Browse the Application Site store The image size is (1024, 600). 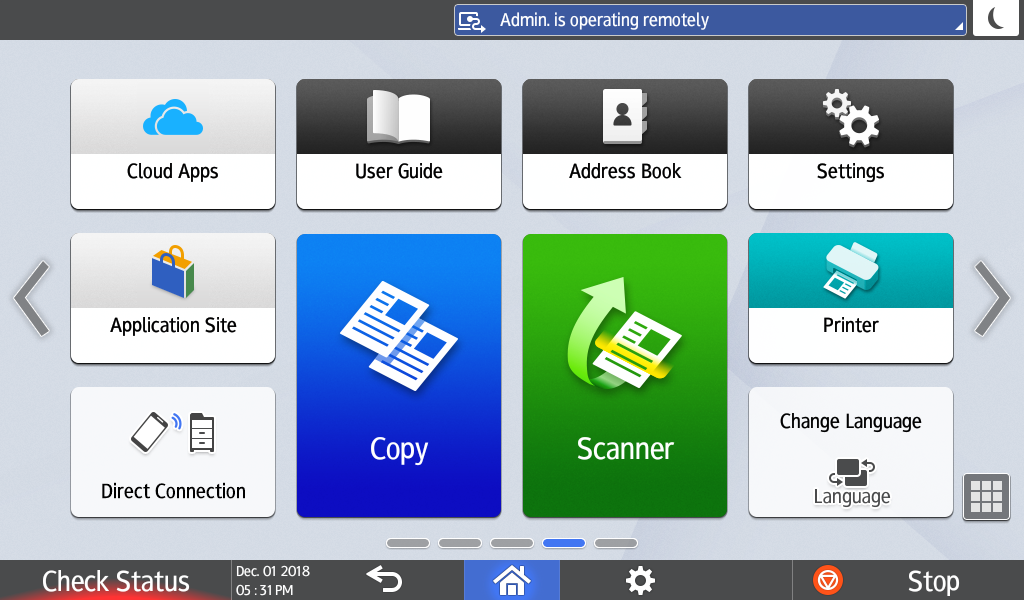click(x=172, y=298)
